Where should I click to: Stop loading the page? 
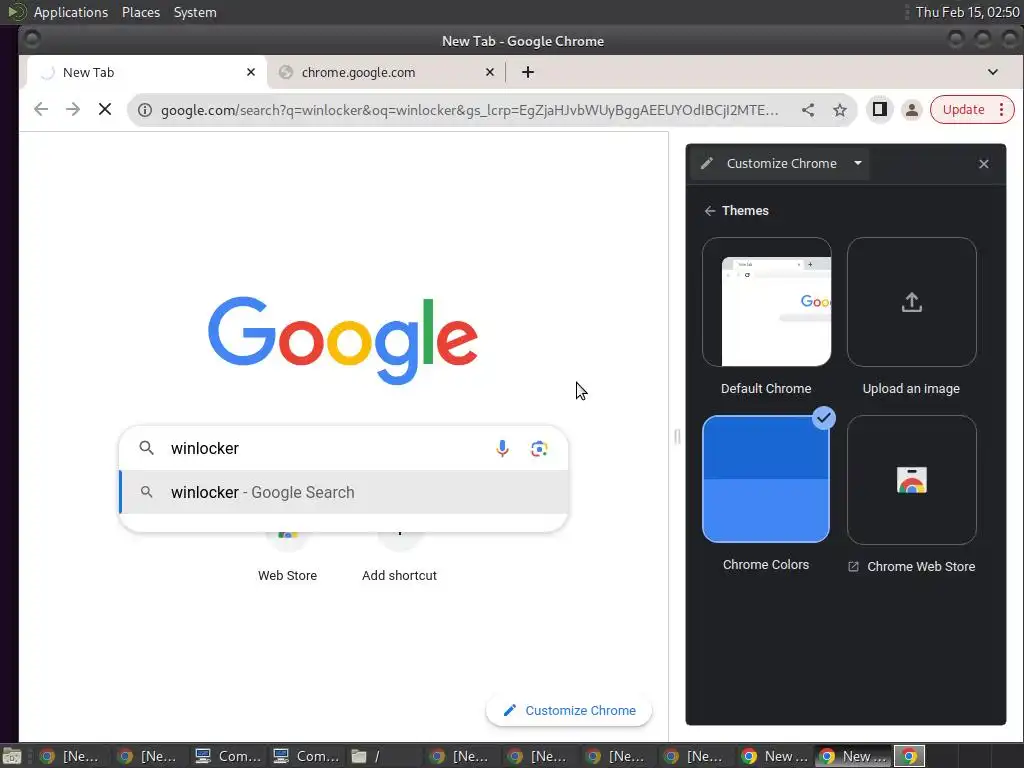[104, 110]
